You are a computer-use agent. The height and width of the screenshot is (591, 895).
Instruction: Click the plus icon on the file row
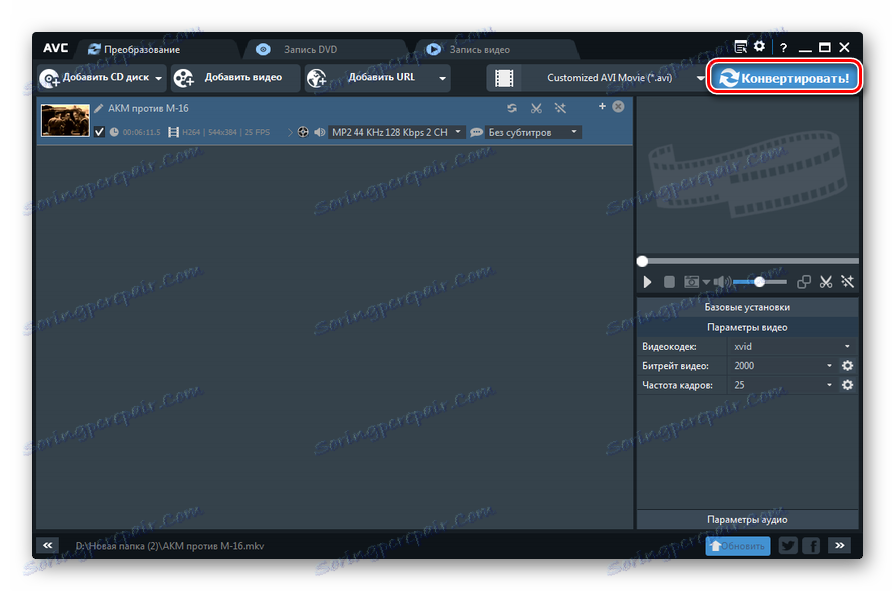[x=602, y=106]
